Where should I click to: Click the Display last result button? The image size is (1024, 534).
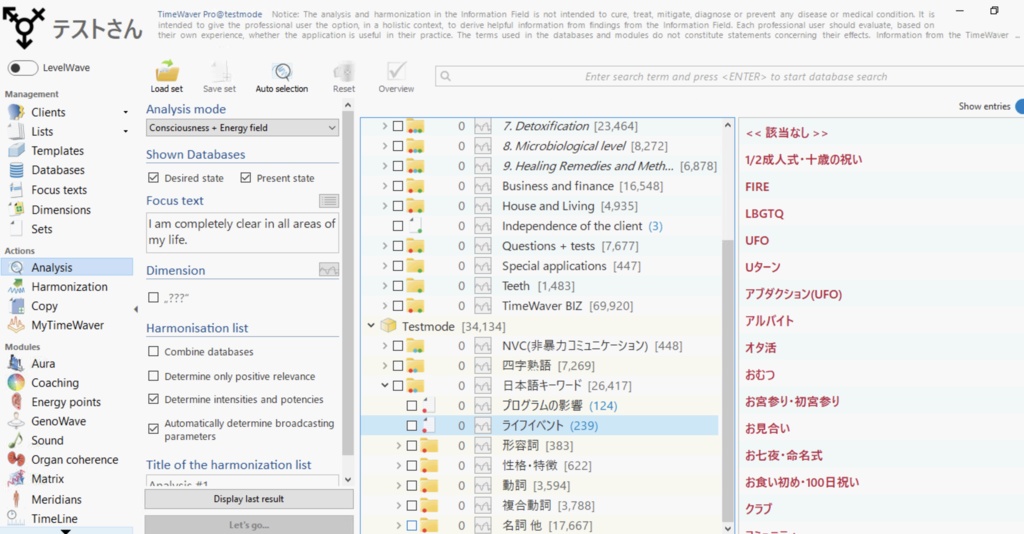point(249,499)
